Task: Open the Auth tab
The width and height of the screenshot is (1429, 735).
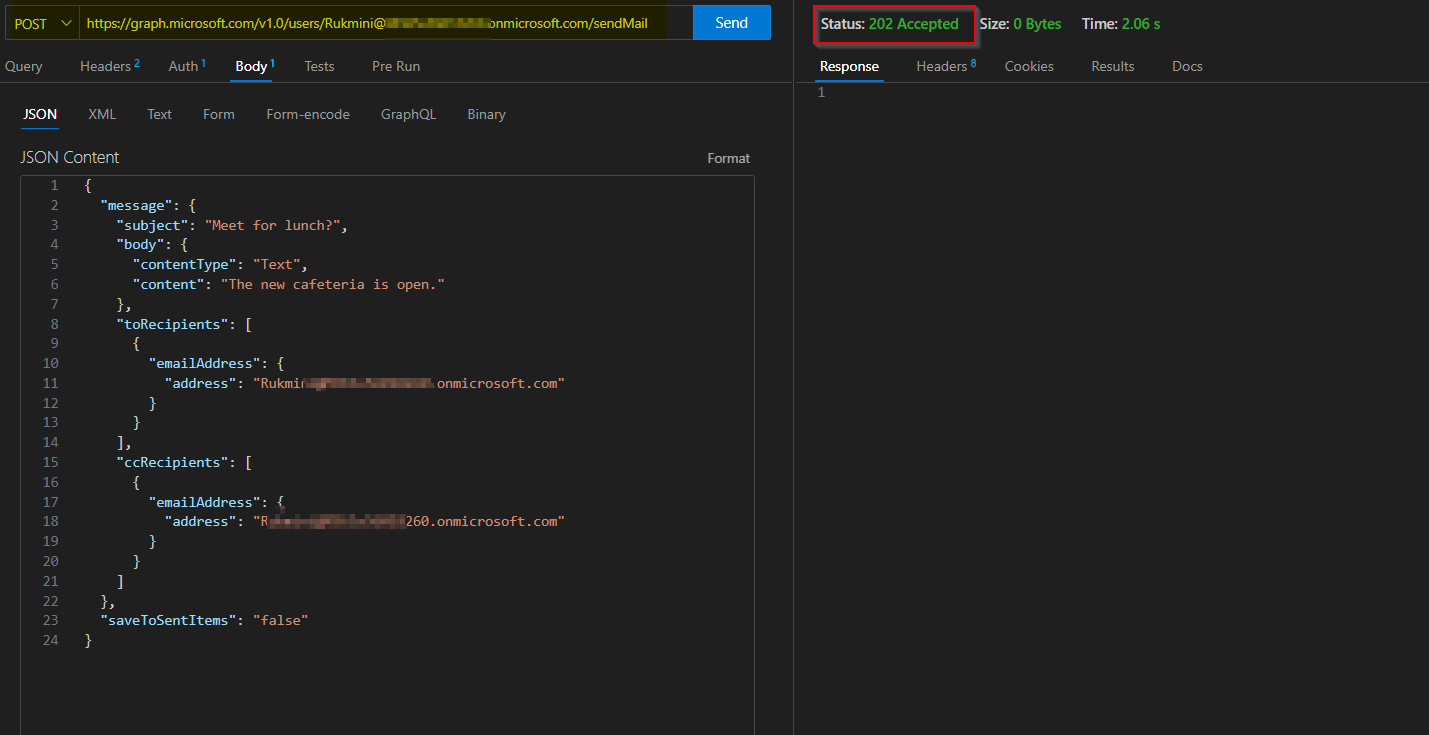Action: tap(186, 66)
